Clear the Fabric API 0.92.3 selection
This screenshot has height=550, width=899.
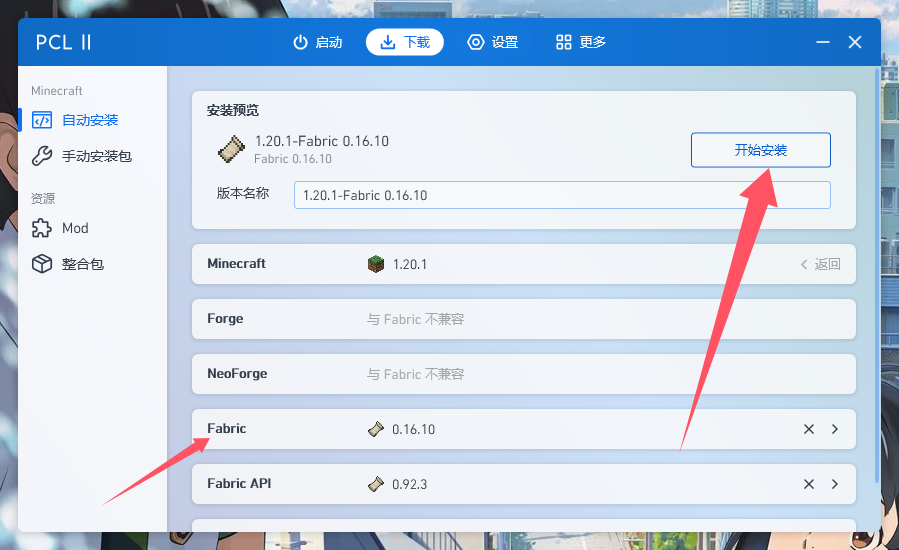click(x=809, y=484)
